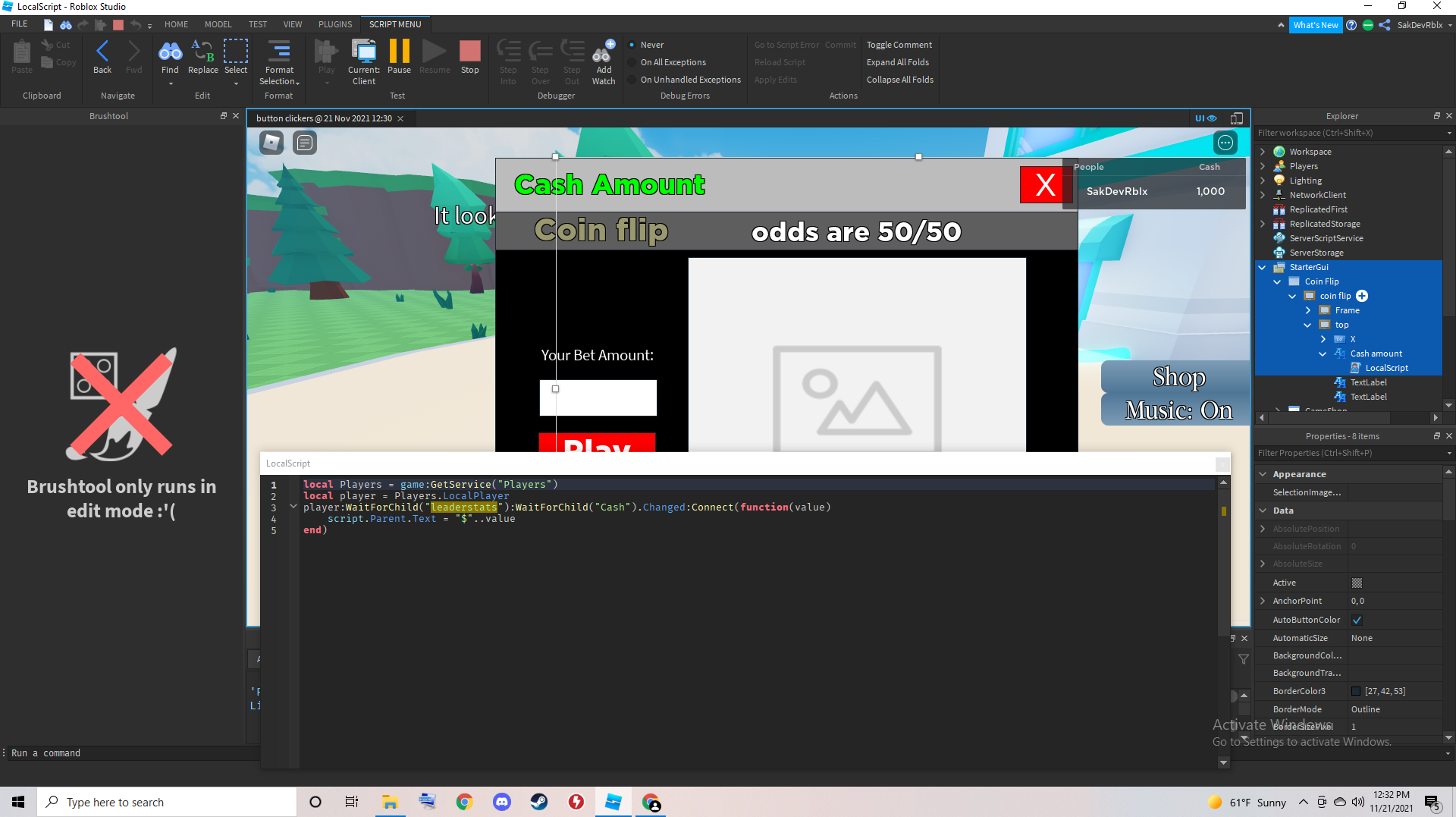Click the Collapse All Folds button
The width and height of the screenshot is (1456, 817).
click(x=899, y=79)
